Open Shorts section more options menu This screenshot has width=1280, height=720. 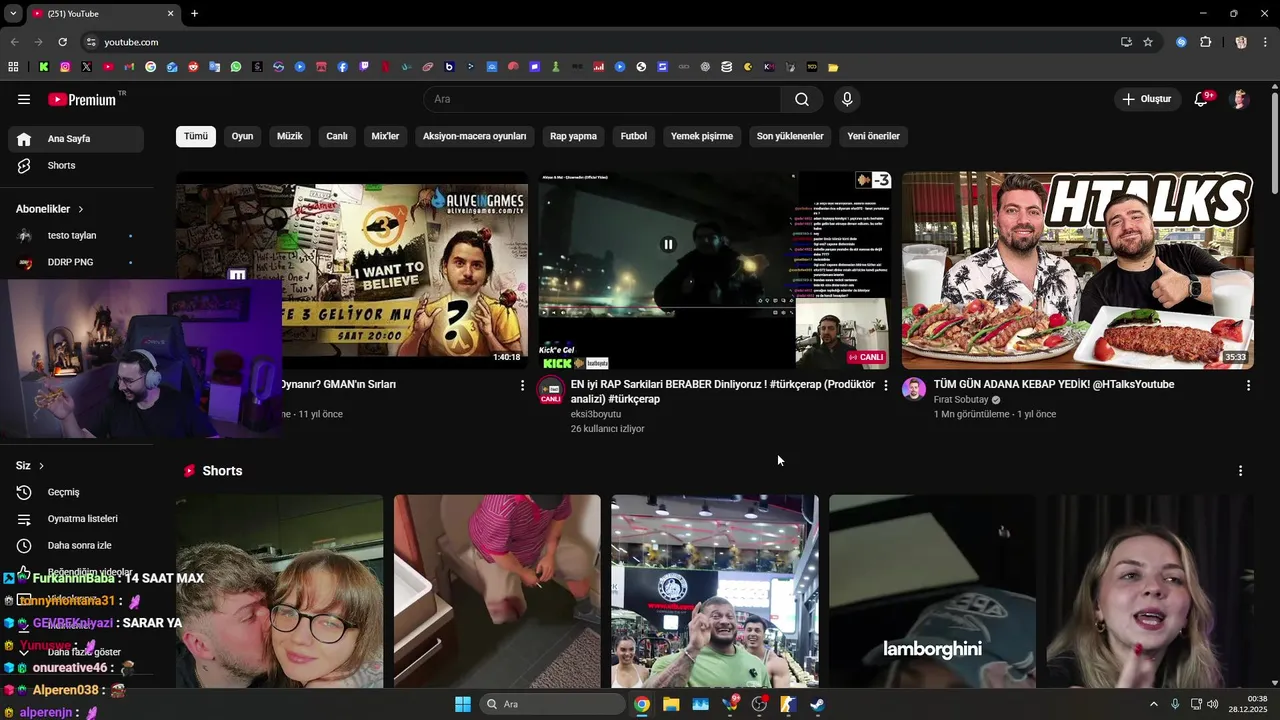click(1240, 471)
